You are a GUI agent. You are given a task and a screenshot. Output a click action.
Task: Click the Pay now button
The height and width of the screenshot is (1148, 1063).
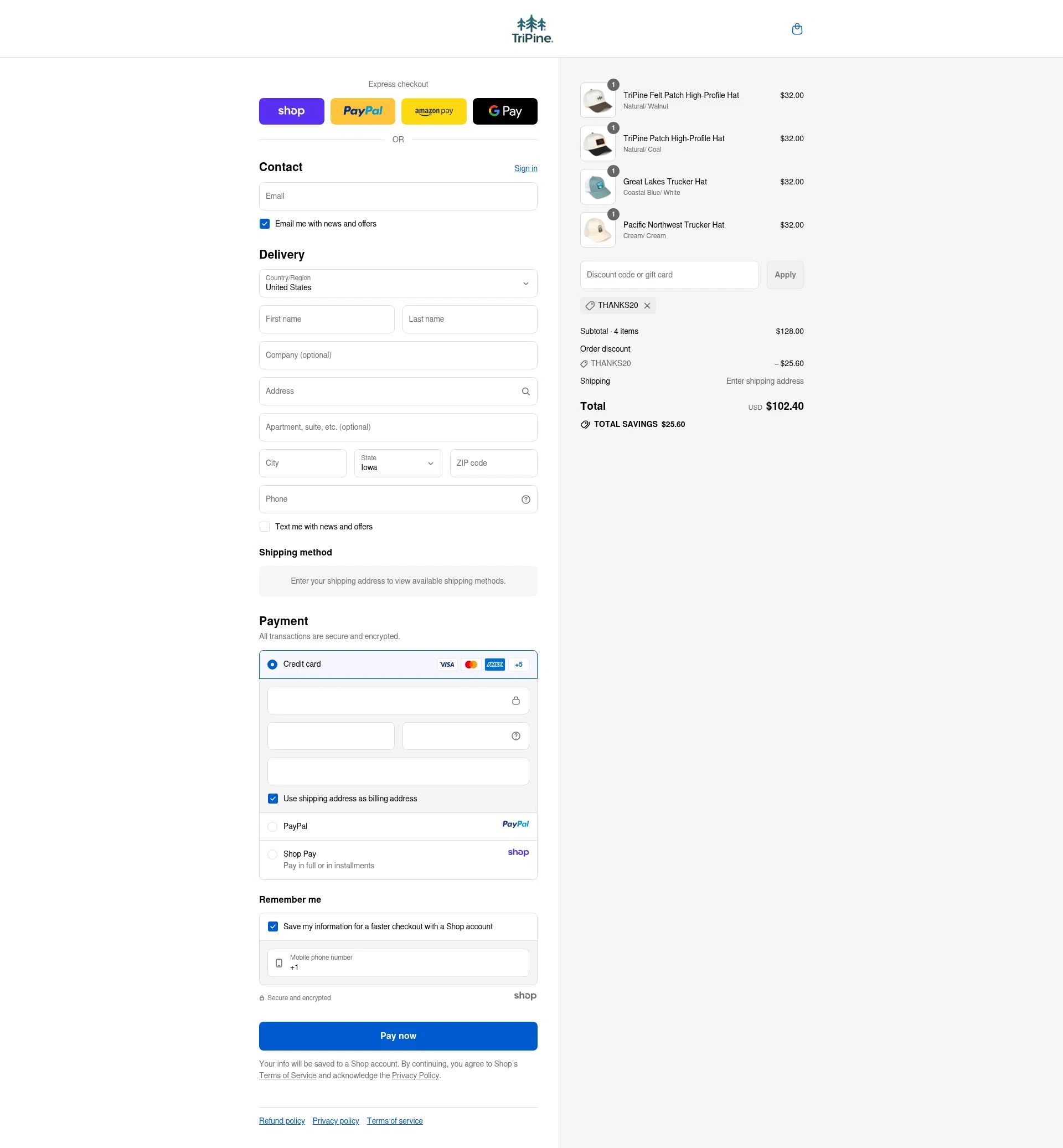pos(398,1035)
